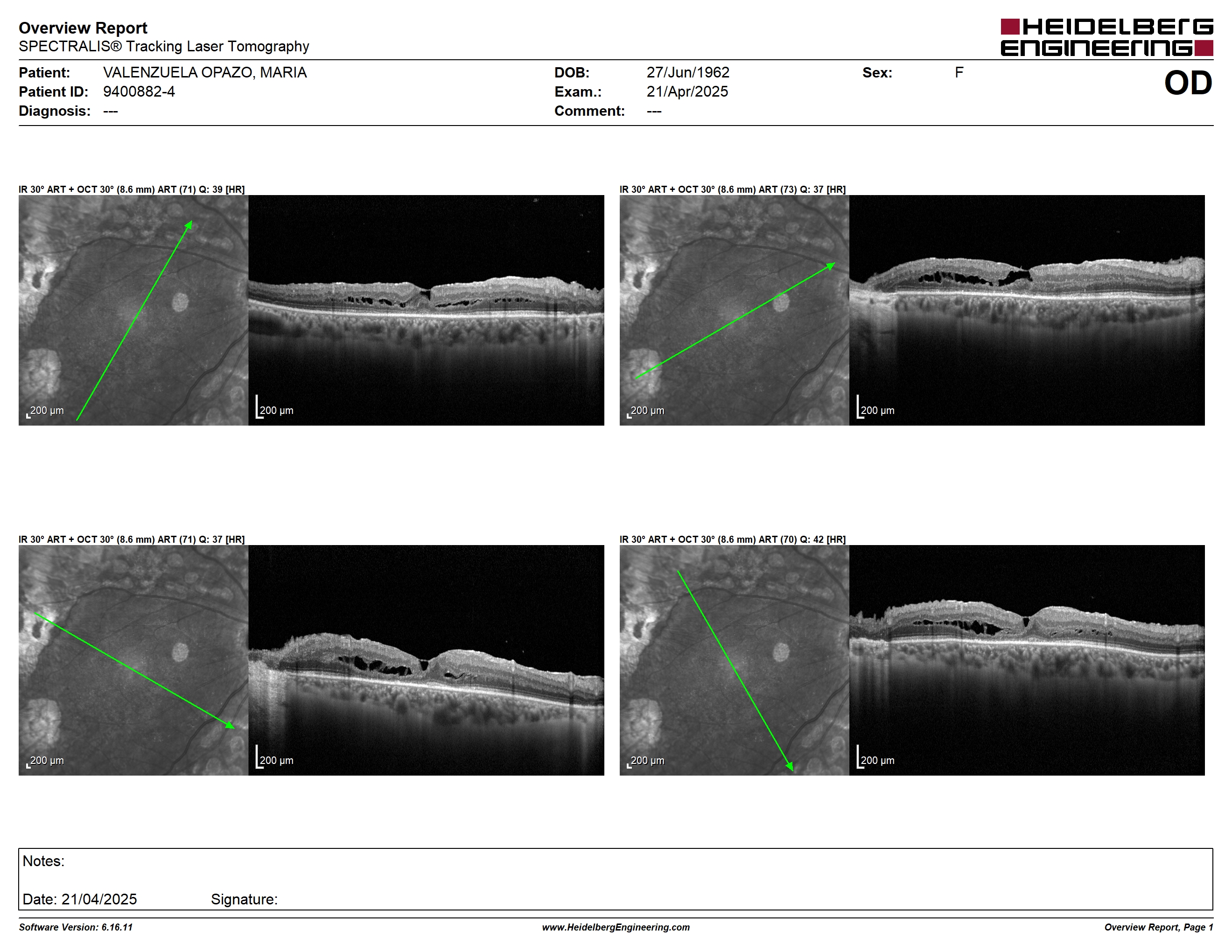Open bottom-right OCT B-scan Q: 42
This screenshot has width=1232, height=952.
pos(1027,660)
